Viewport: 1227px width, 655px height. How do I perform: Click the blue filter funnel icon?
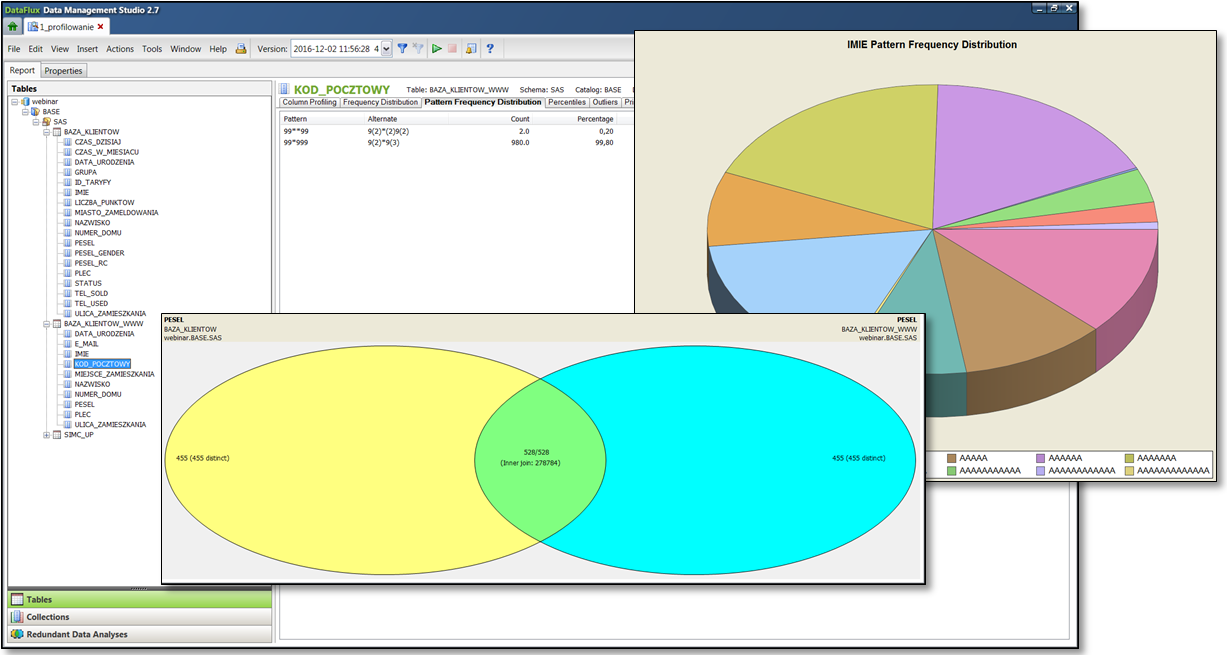(x=402, y=48)
